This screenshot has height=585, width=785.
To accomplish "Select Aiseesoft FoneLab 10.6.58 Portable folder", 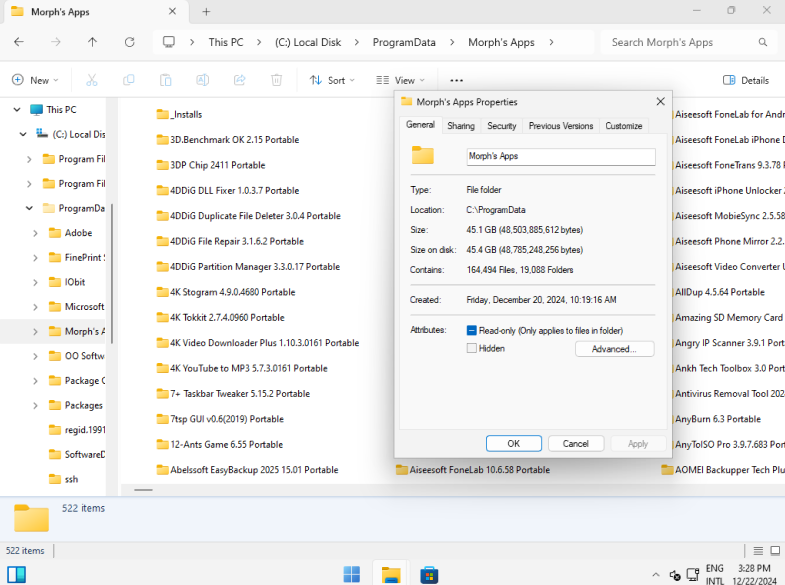I will pyautogui.click(x=473, y=470).
